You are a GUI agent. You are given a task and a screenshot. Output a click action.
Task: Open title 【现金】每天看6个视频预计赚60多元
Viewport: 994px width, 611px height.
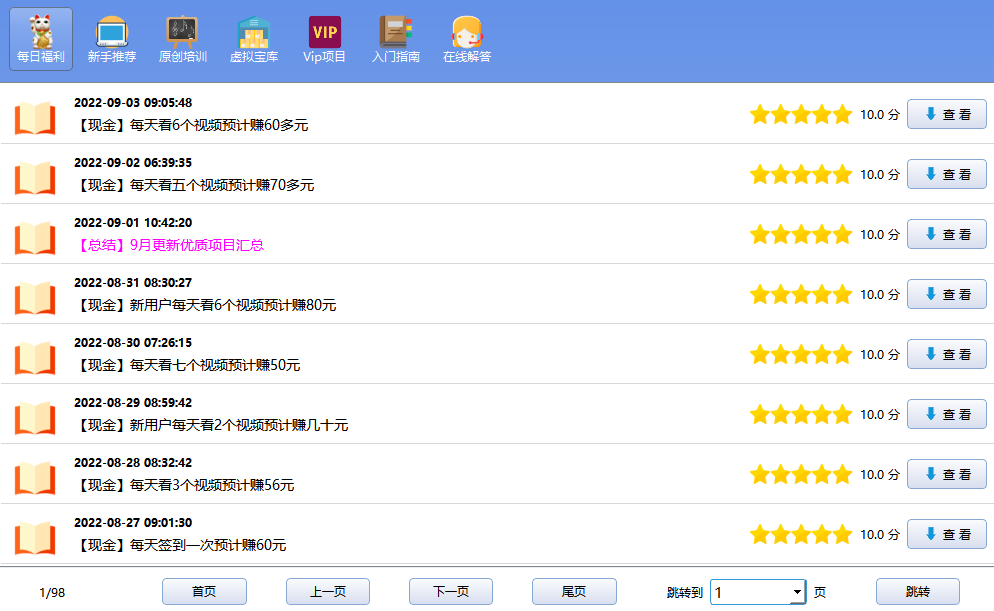191,125
